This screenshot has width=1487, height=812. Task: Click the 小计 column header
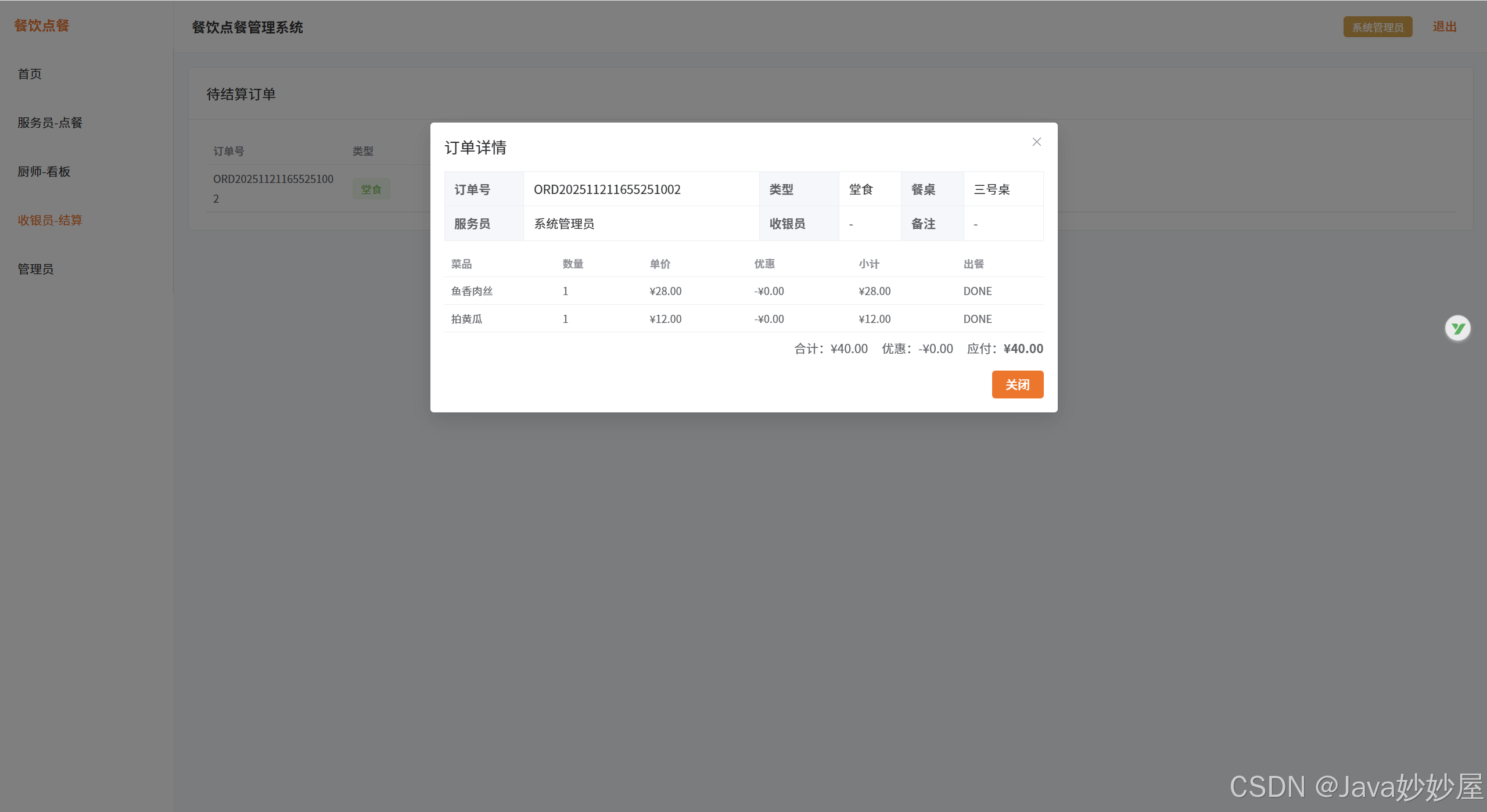(869, 264)
